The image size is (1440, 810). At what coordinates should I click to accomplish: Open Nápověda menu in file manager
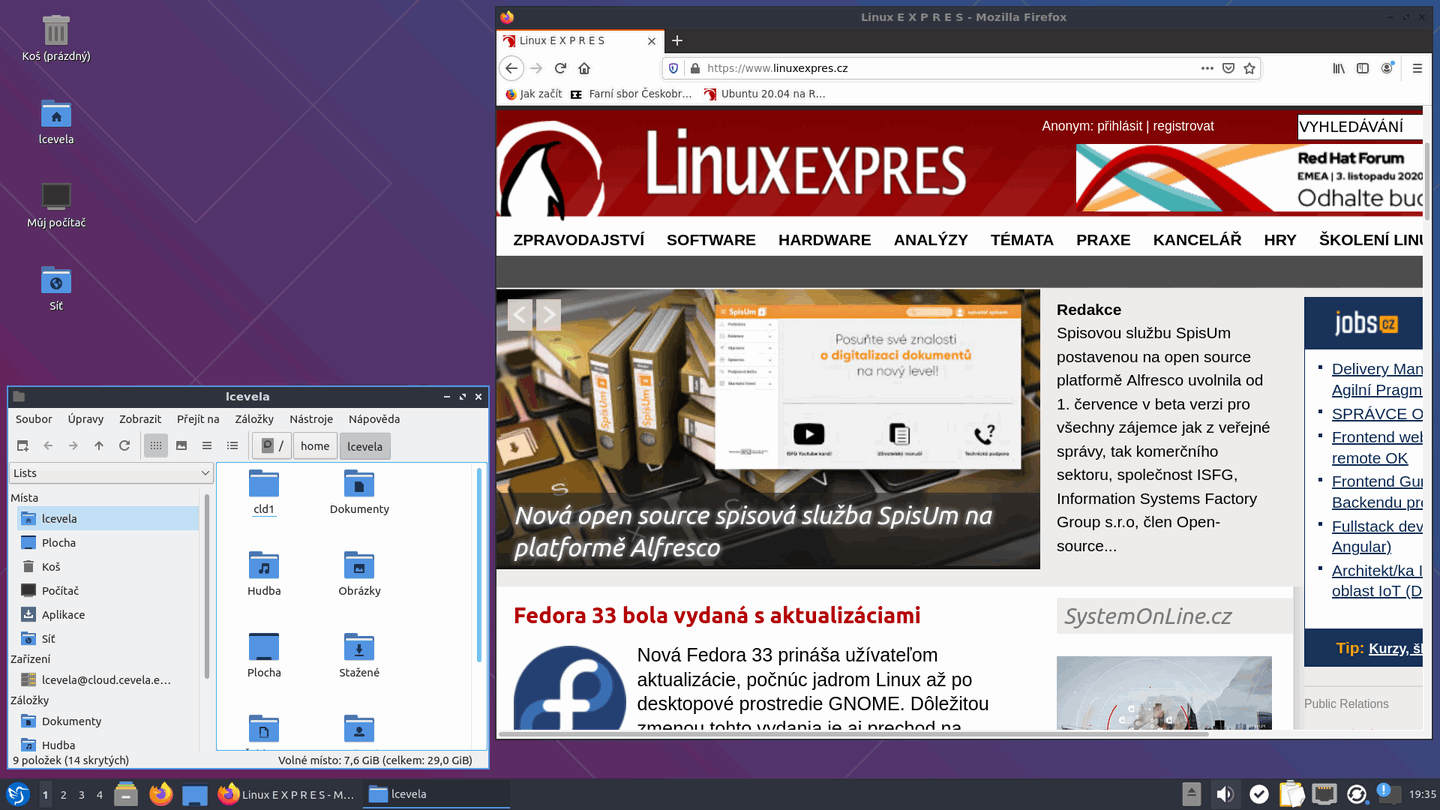[374, 419]
